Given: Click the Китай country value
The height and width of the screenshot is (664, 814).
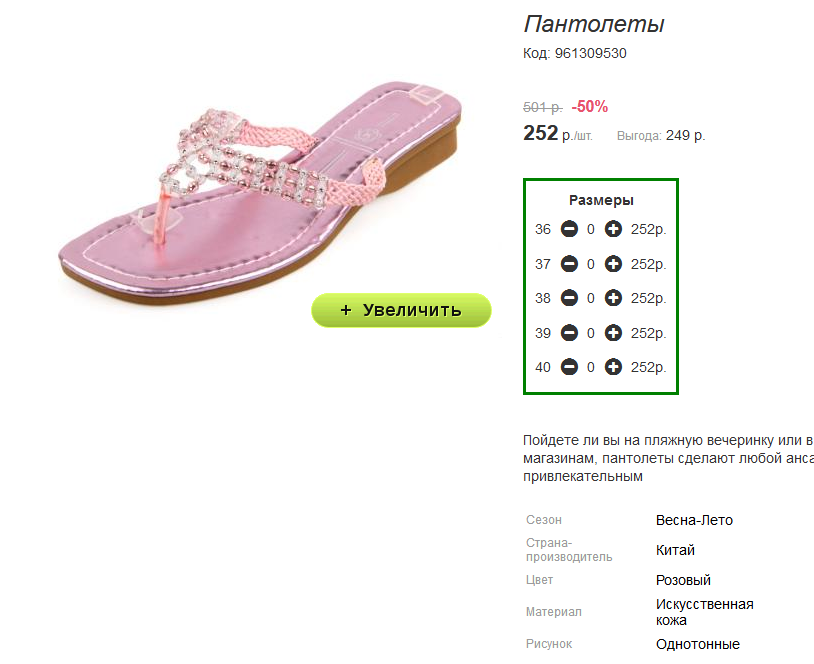Looking at the screenshot, I should 675,550.
